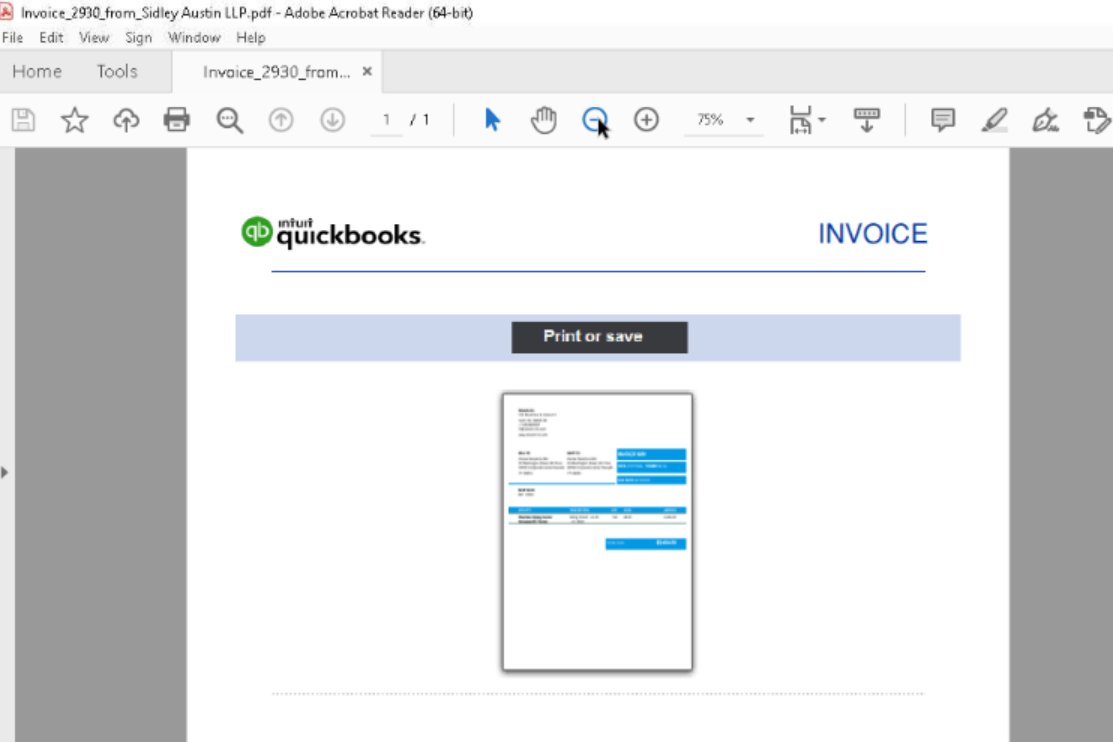Open the Edit menu
The width and height of the screenshot is (1113, 742).
tap(51, 38)
